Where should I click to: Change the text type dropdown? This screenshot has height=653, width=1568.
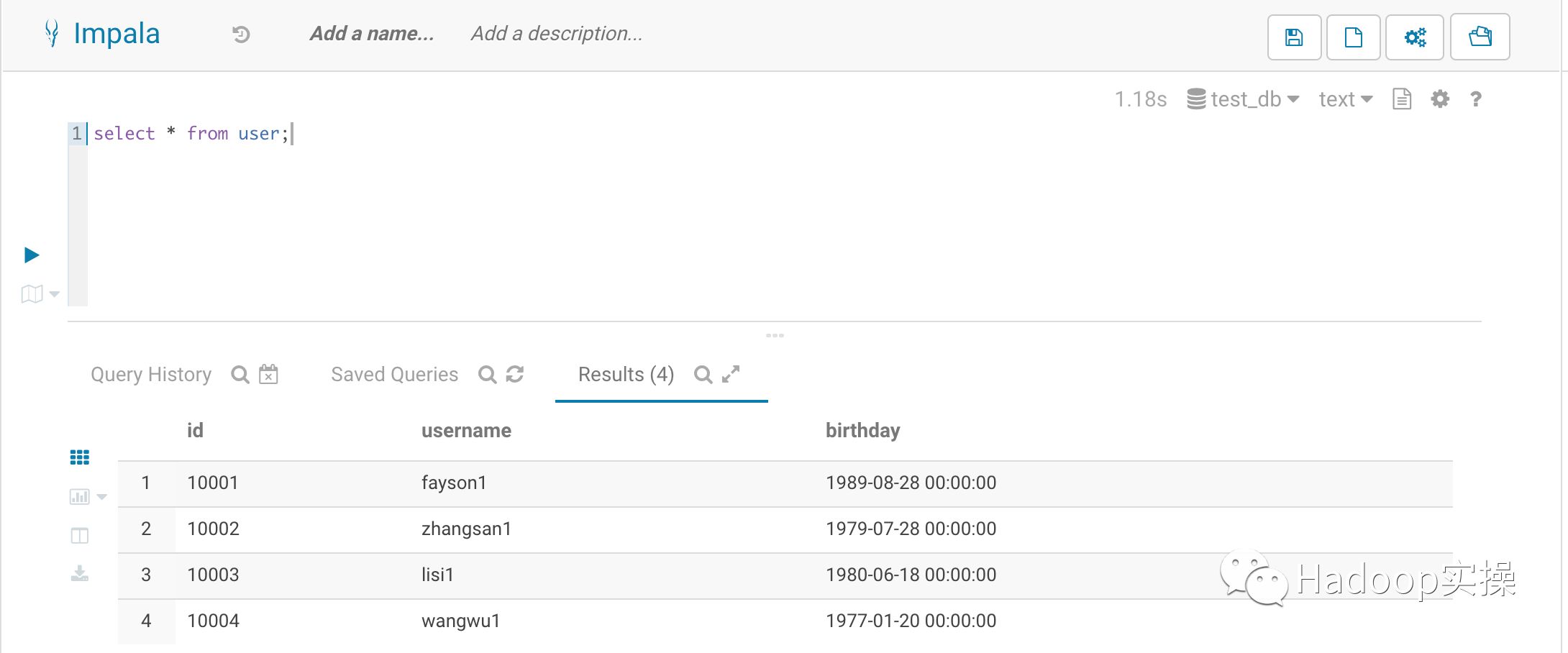[1346, 99]
